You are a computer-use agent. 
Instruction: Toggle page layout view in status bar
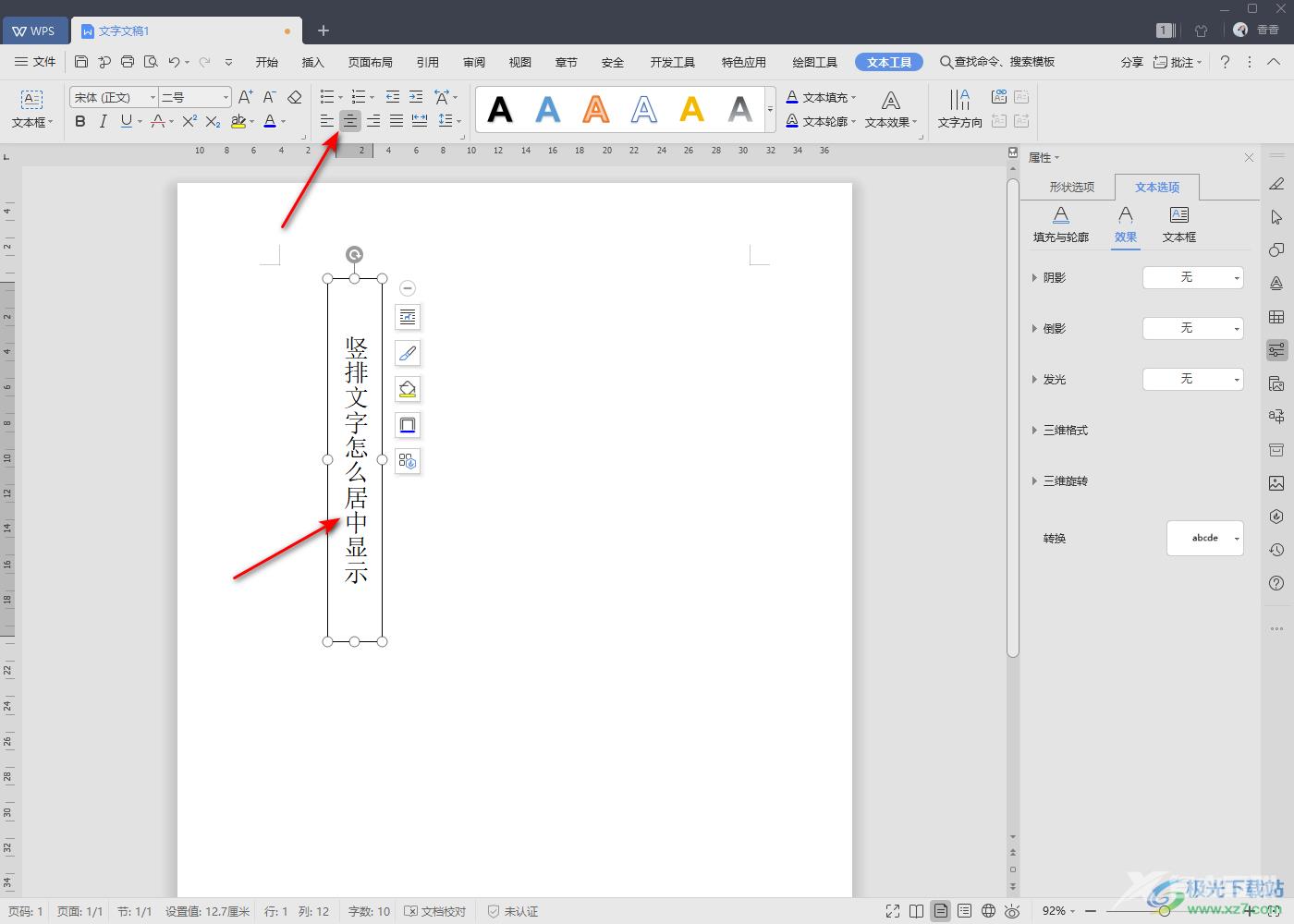tap(940, 911)
